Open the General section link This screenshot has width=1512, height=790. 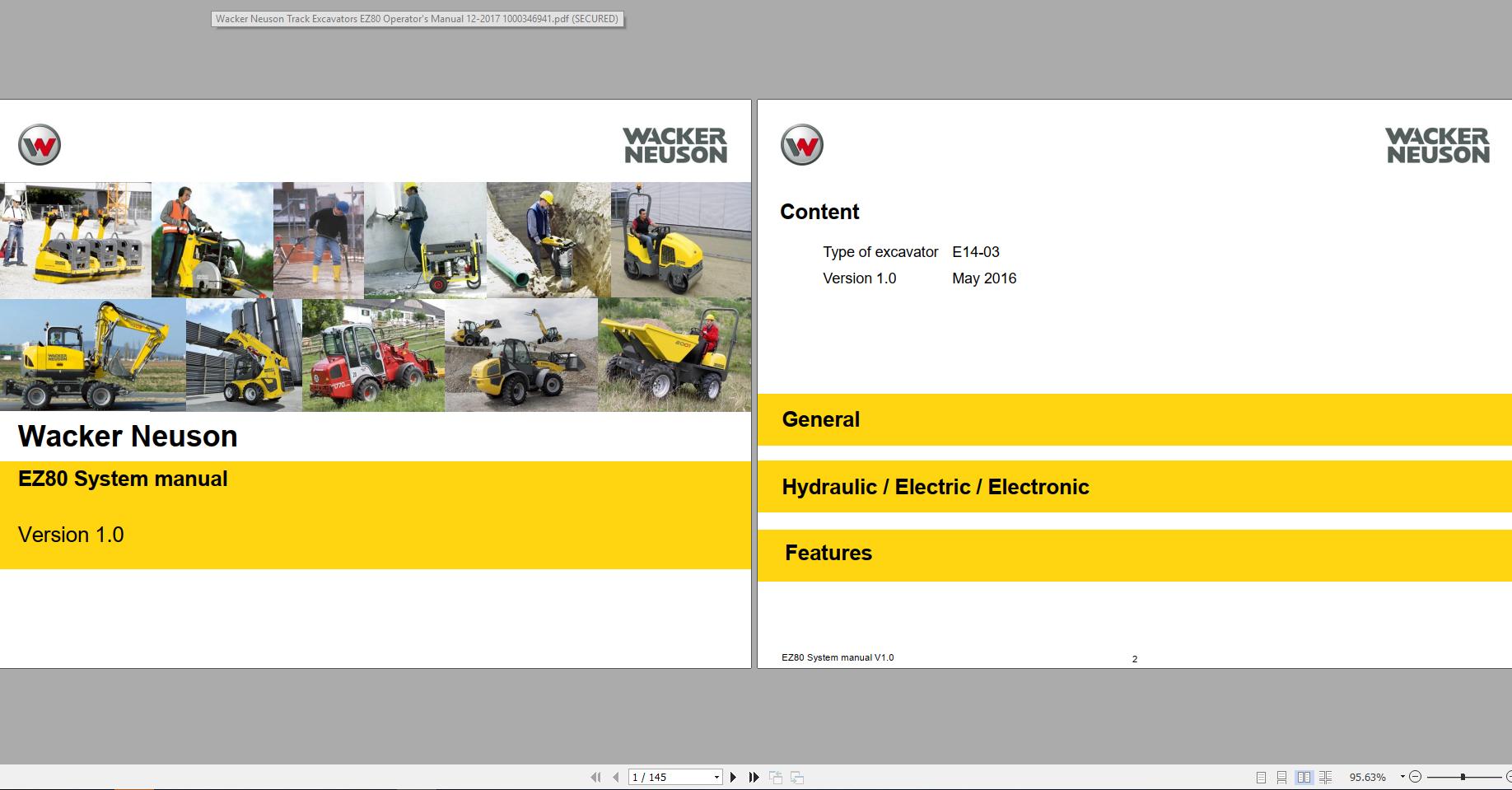(x=1135, y=419)
